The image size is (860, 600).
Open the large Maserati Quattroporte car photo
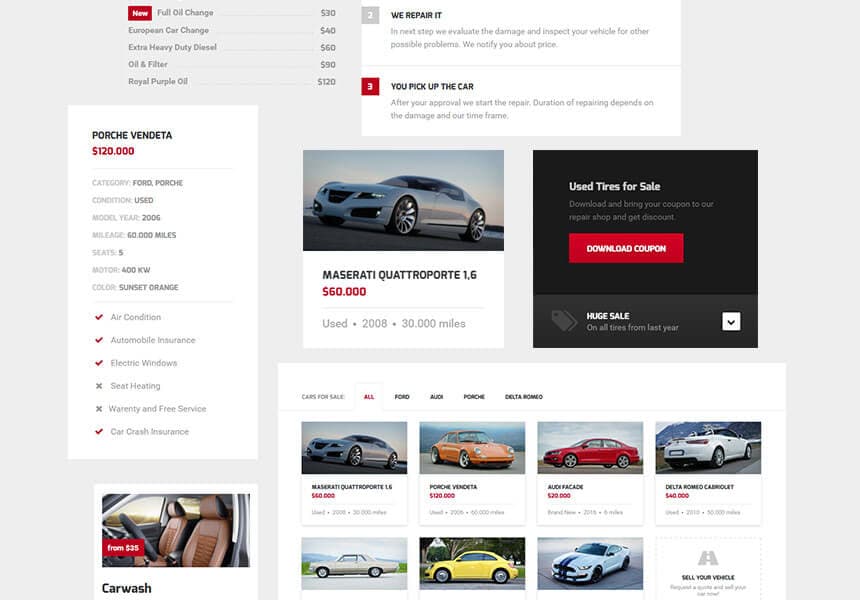point(403,200)
